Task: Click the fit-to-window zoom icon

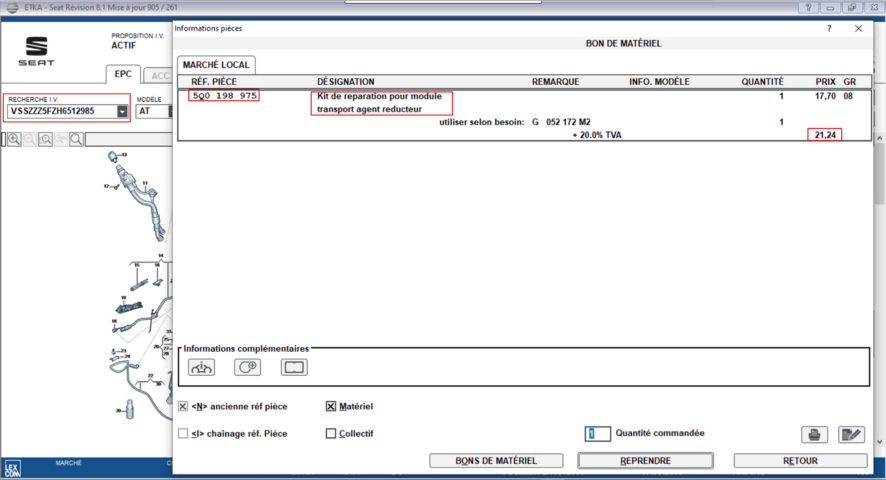Action: (x=45, y=139)
